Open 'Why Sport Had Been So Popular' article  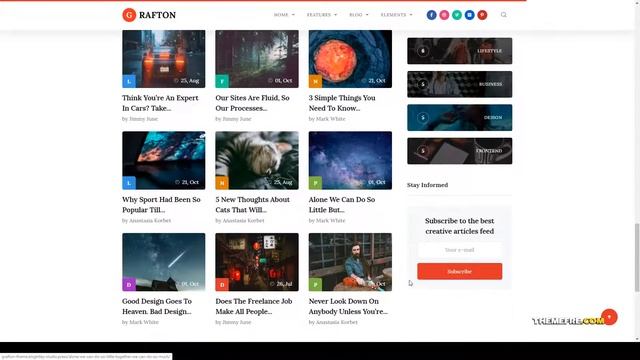coord(161,204)
